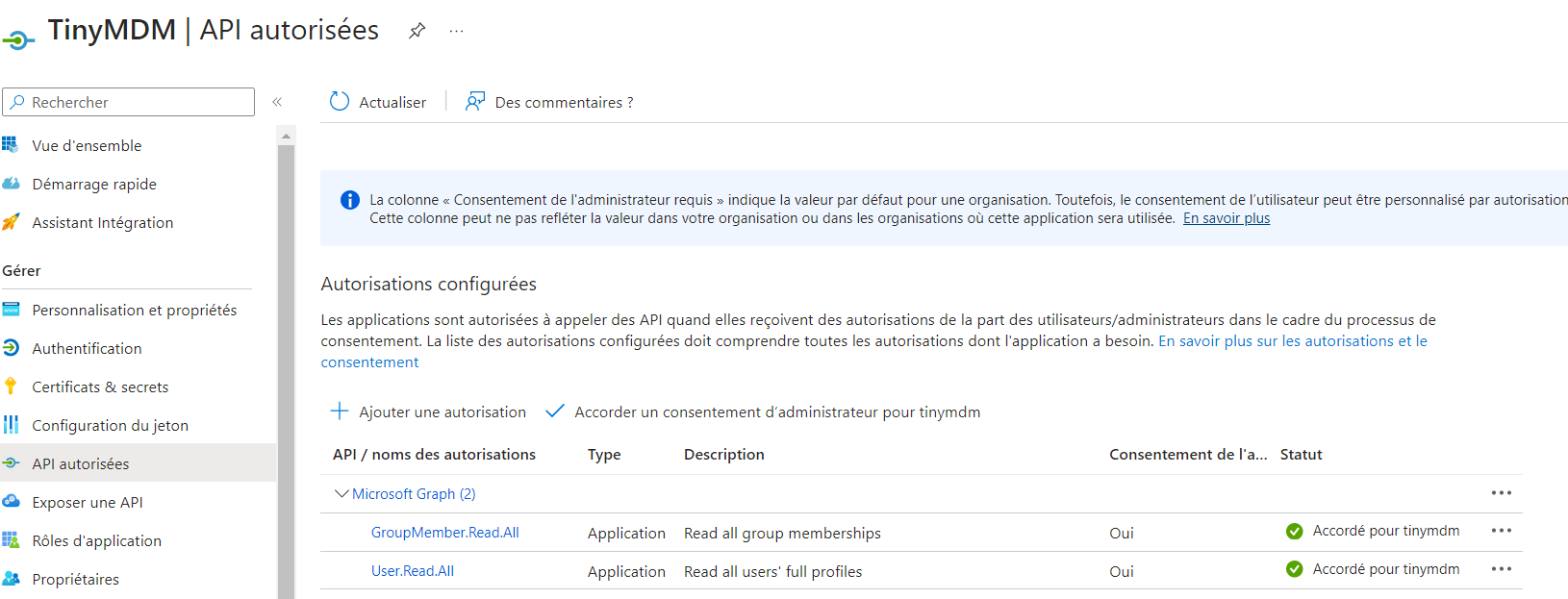Select API autorisées in sidebar
The height and width of the screenshot is (599, 1568).
pyautogui.click(x=81, y=463)
